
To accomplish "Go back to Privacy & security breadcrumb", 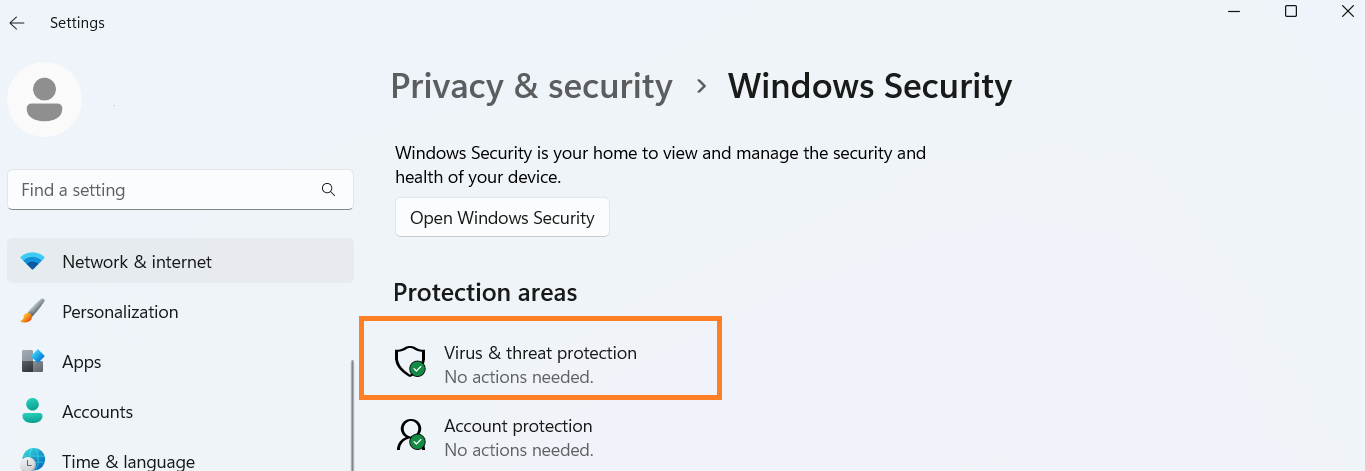I will 531,87.
